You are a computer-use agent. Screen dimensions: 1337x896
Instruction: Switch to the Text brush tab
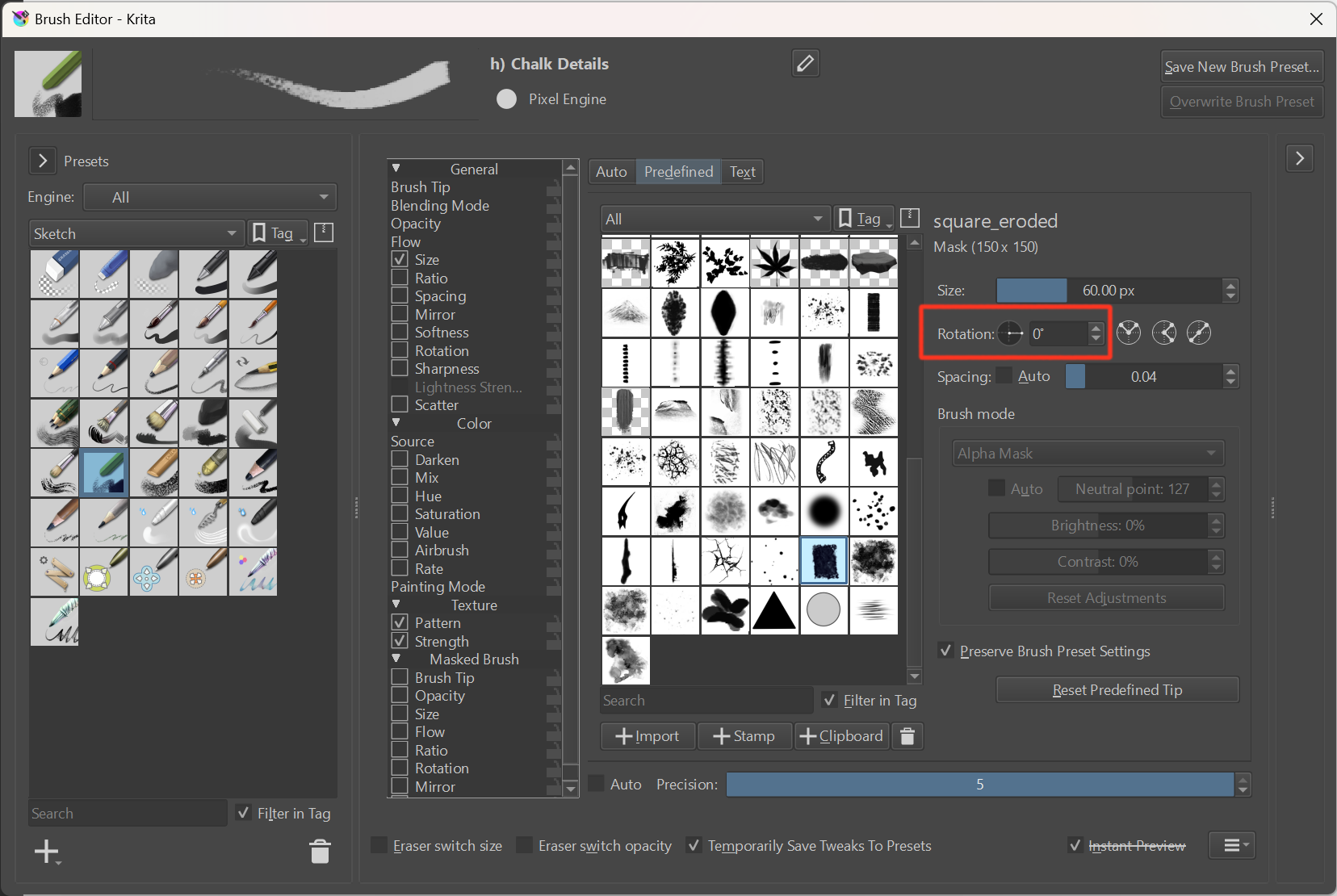pyautogui.click(x=742, y=172)
